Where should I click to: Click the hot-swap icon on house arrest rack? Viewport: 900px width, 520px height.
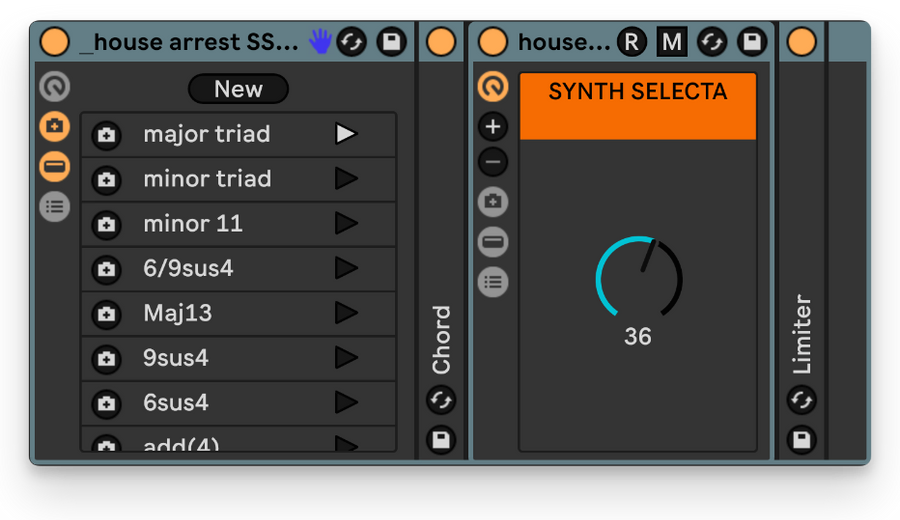tap(352, 42)
